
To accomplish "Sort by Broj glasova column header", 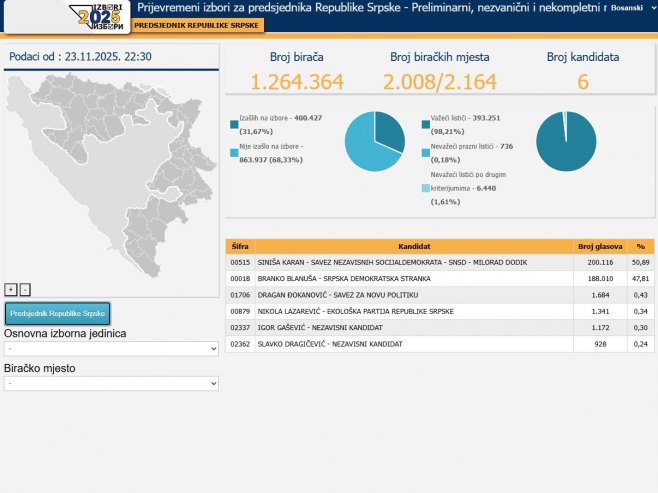I will pyautogui.click(x=600, y=246).
